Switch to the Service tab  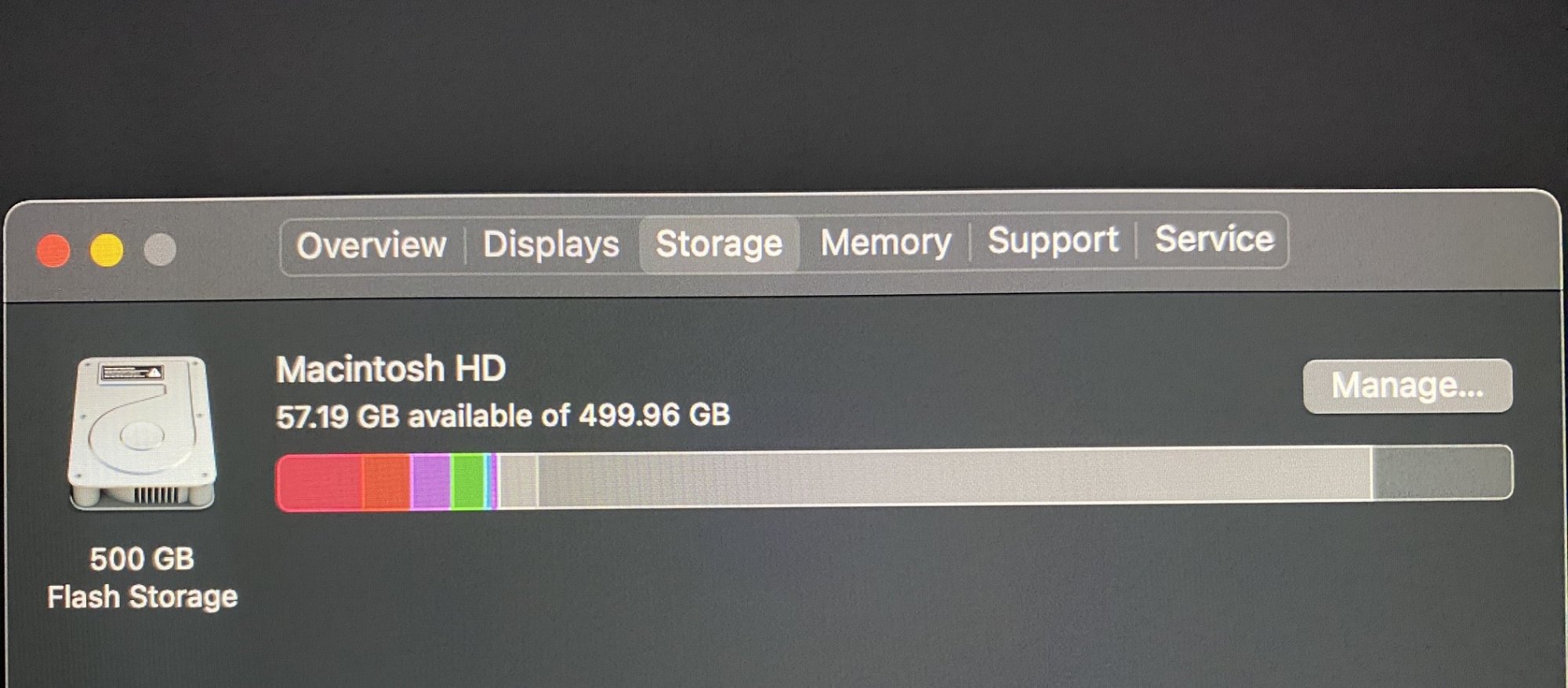tap(1214, 239)
